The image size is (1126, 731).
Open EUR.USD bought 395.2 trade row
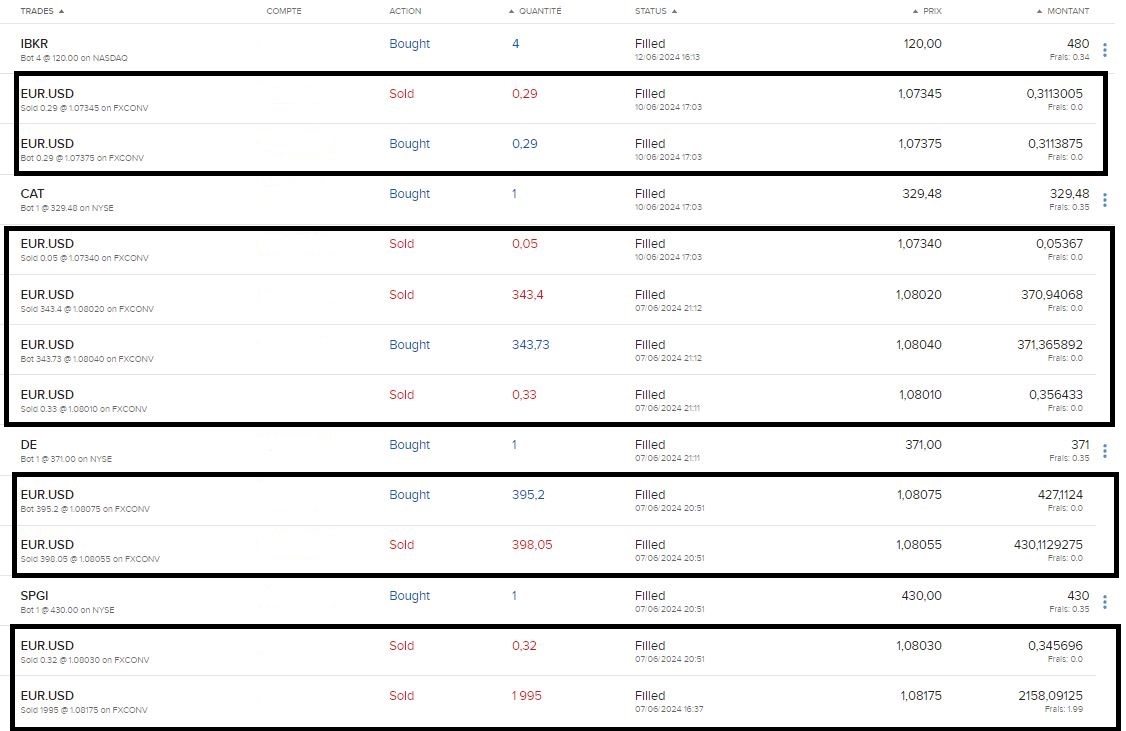tap(557, 500)
